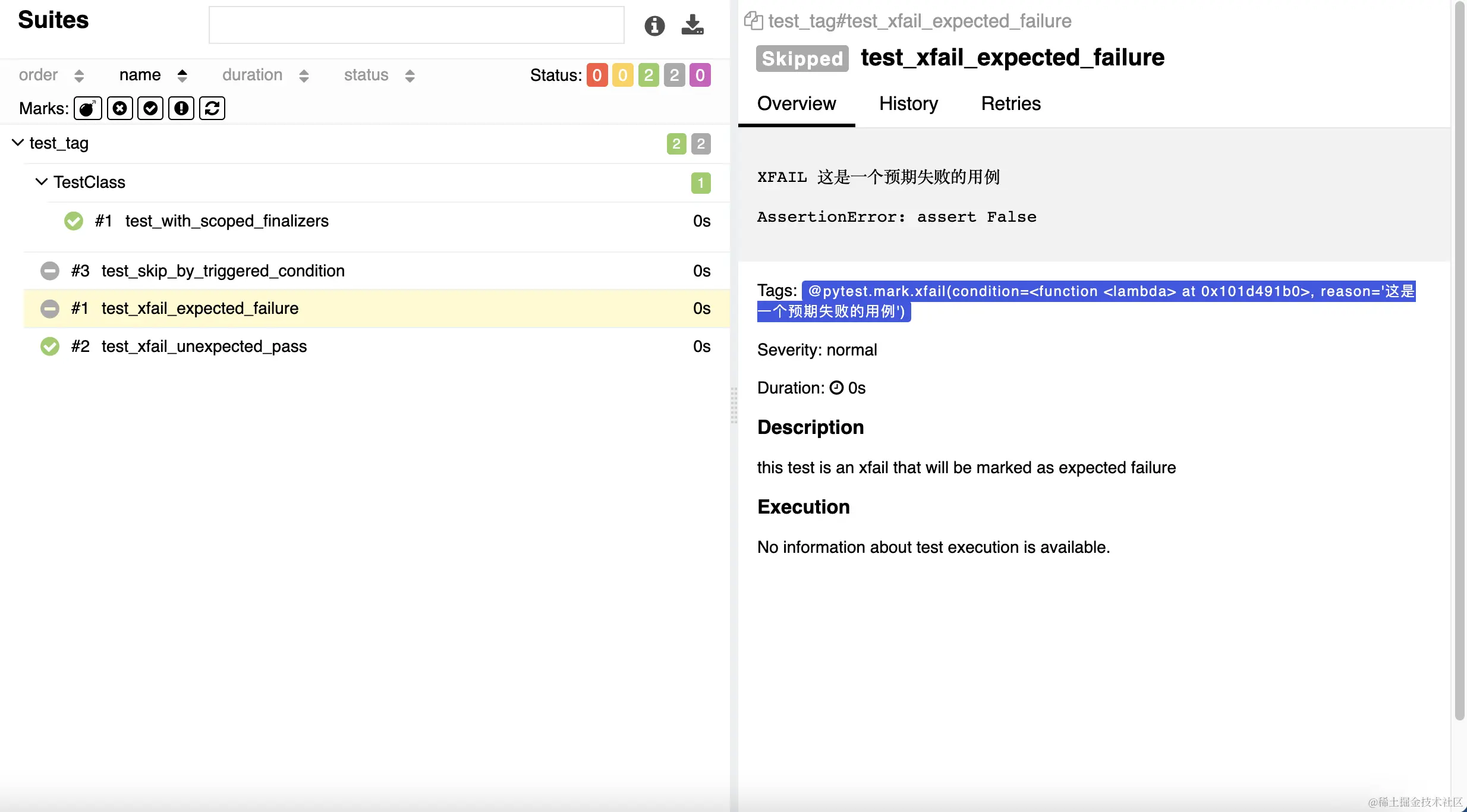Click the info icon beside search box
1467x812 pixels.
tap(654, 26)
